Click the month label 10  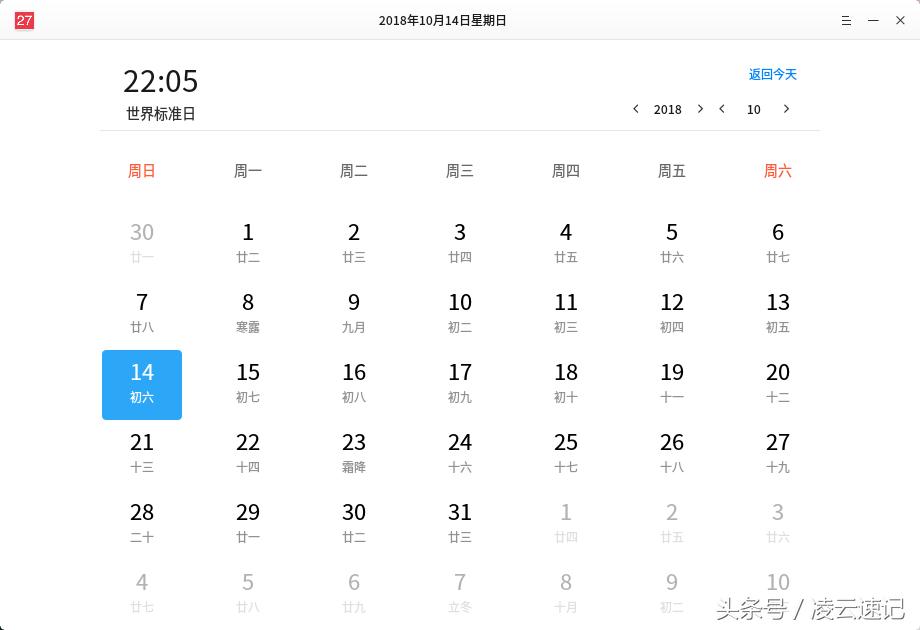click(754, 109)
